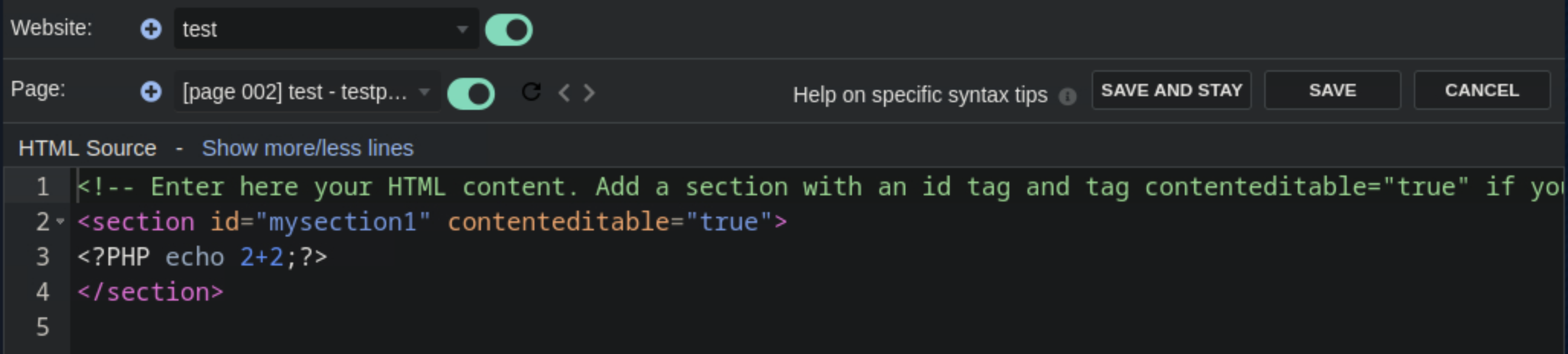Image resolution: width=1568 pixels, height=354 pixels.
Task: Click Show more/less lines link
Action: [308, 148]
